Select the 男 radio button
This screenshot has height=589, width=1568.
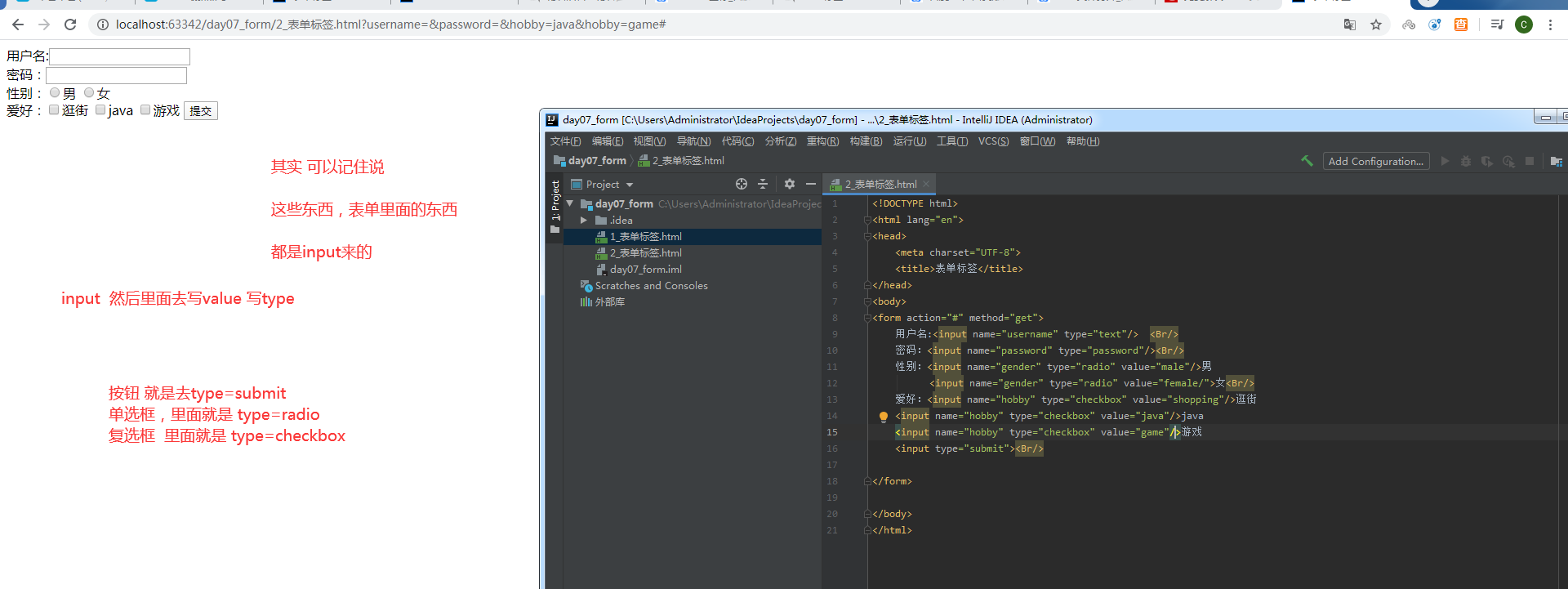click(x=55, y=93)
